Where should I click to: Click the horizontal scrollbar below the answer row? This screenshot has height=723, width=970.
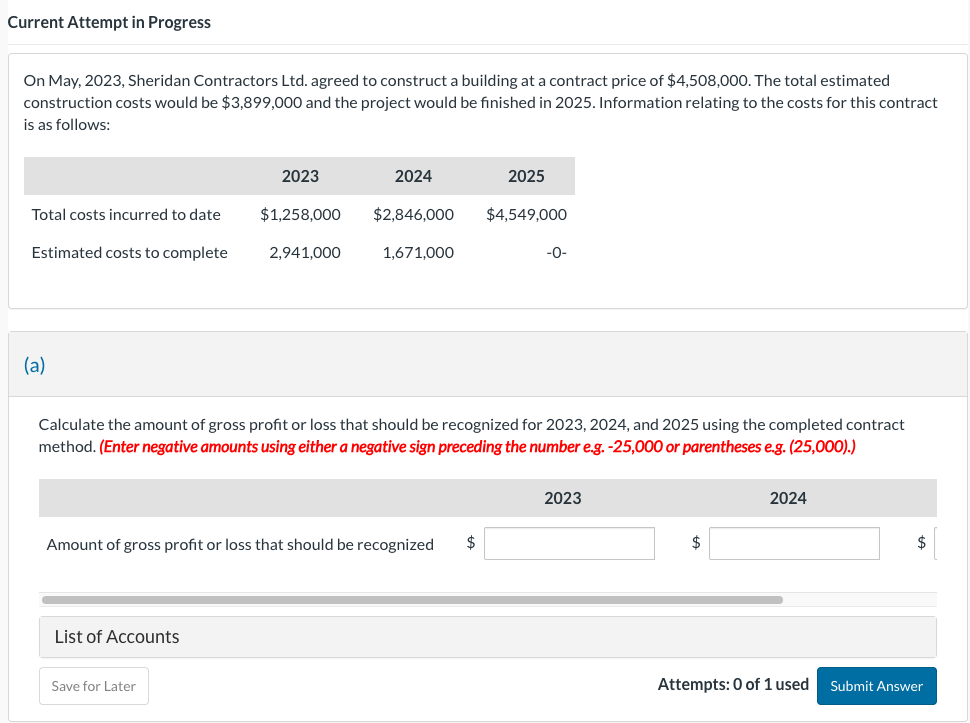[412, 599]
